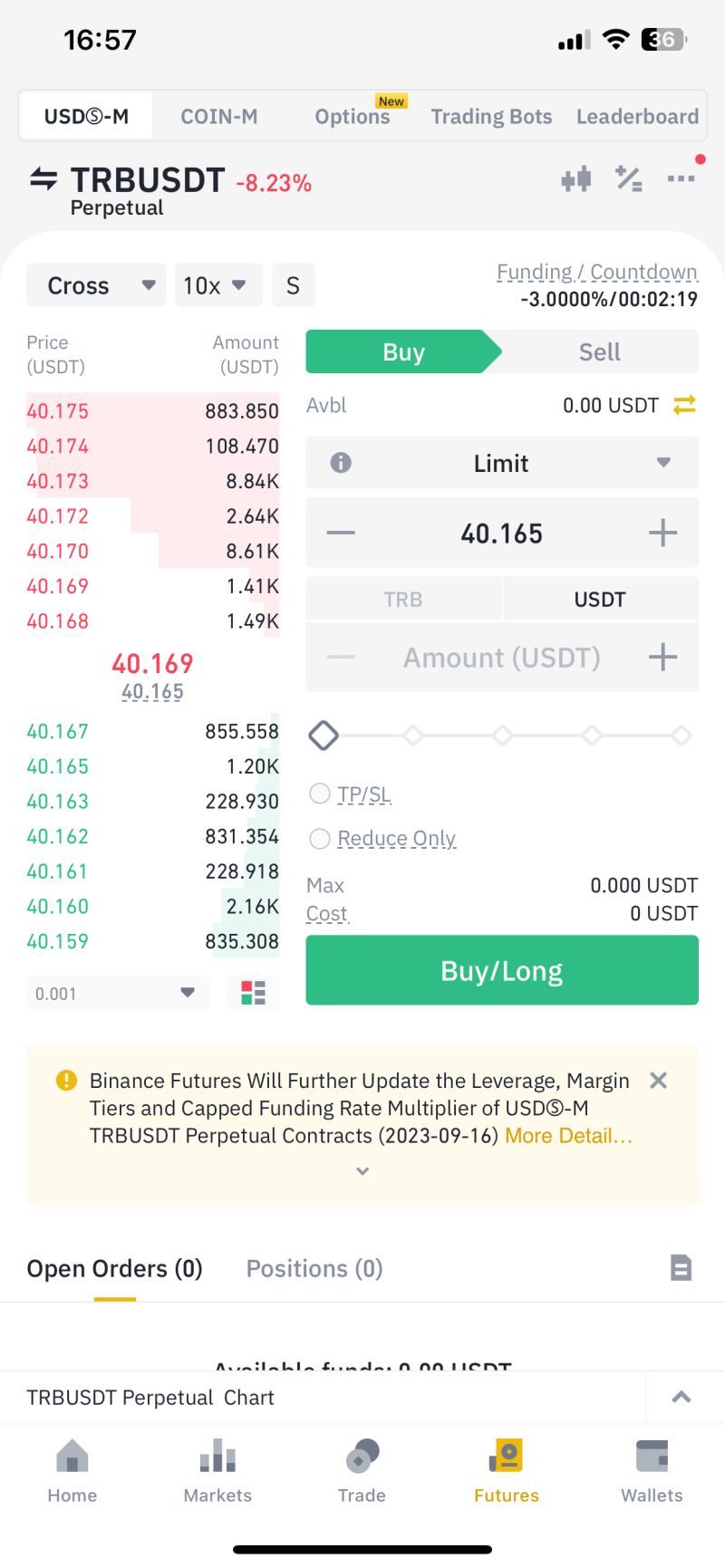This screenshot has width=725, height=1568.
Task: Tap the order type info icon
Action: [x=341, y=463]
